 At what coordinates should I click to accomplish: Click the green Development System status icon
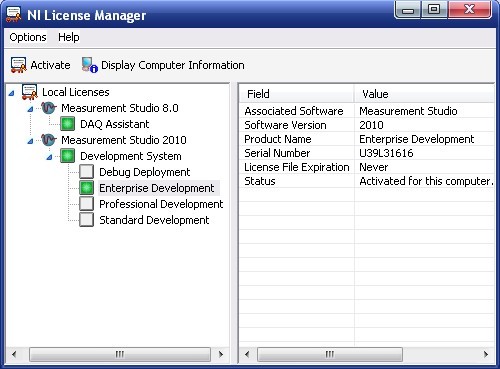[68, 156]
